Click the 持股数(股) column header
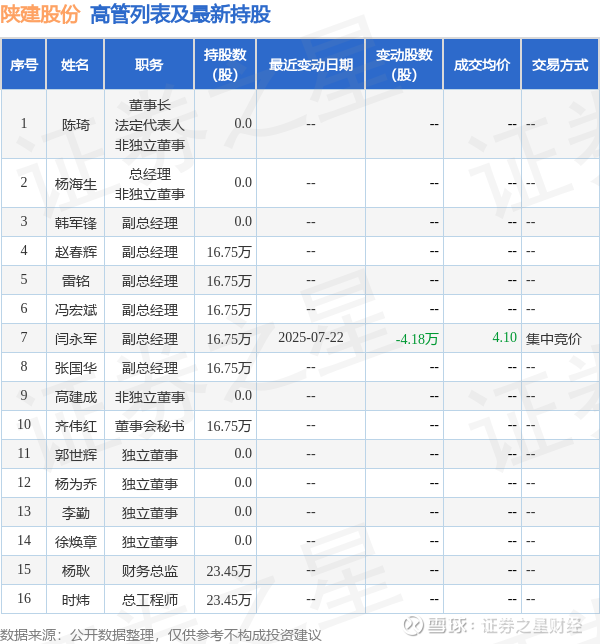Screen dimensions: 600x644 pyautogui.click(x=225, y=64)
